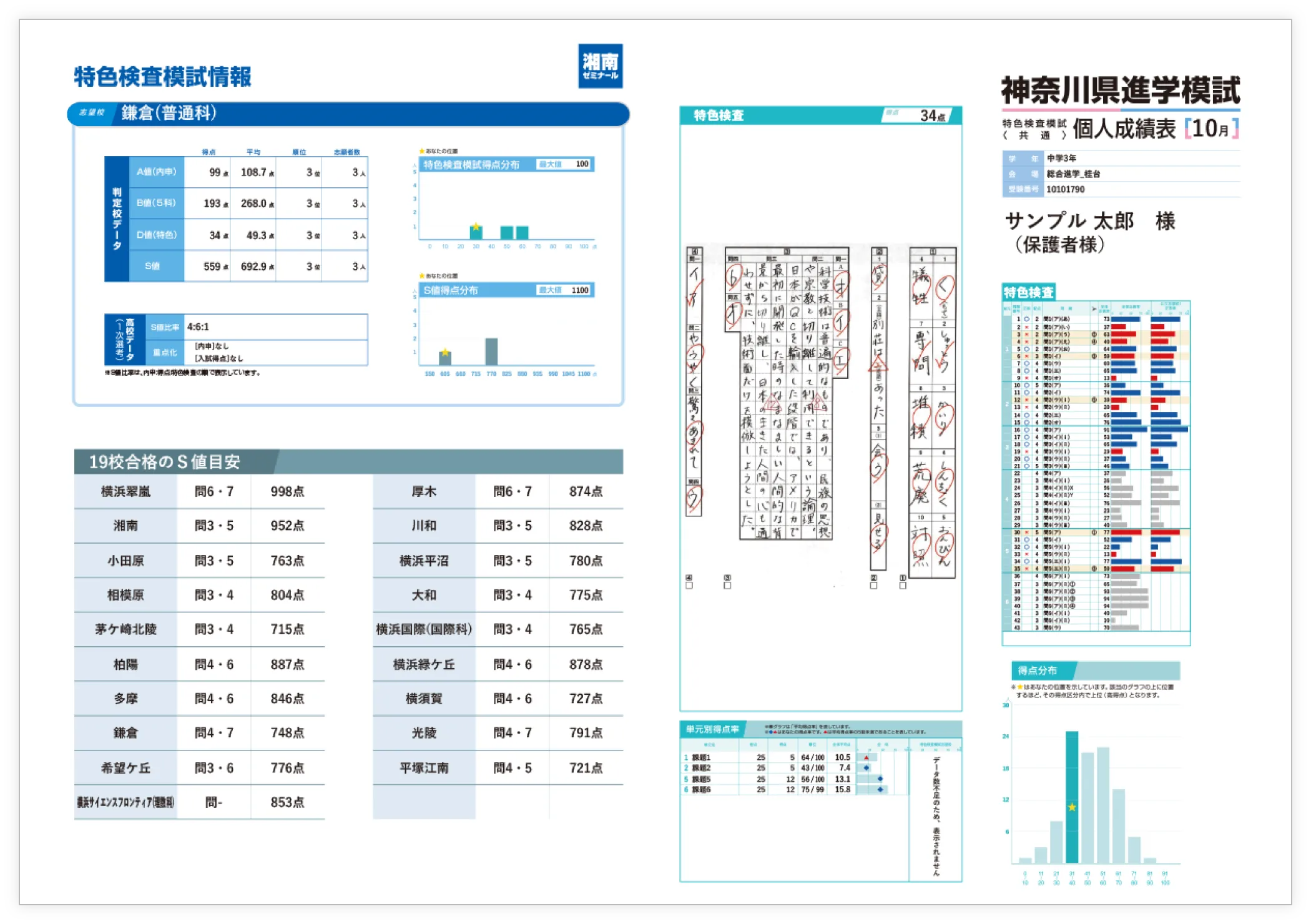Select the B値(5科) row label
Image resolution: width=1311 pixels, height=924 pixels.
(x=156, y=203)
